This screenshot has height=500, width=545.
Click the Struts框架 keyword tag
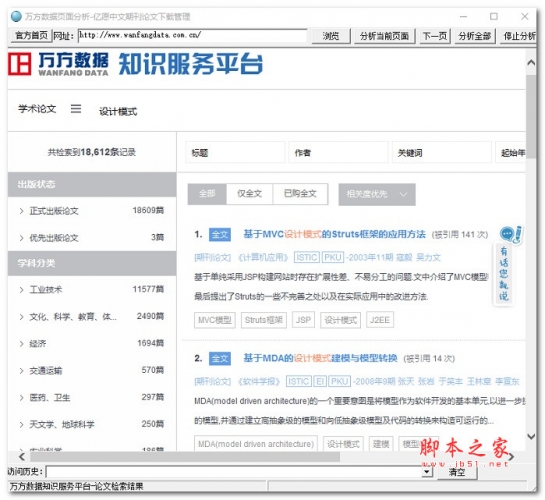[x=264, y=320]
